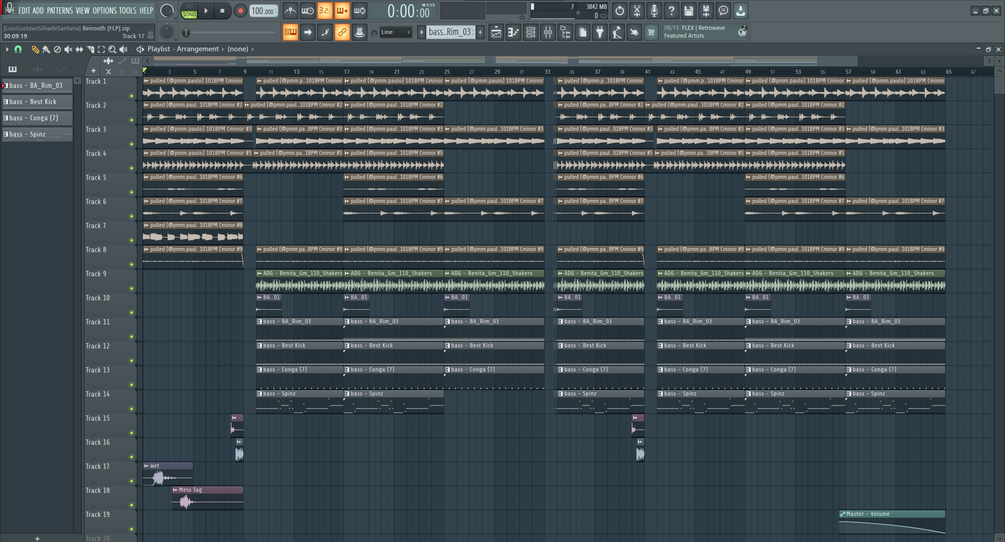Adjust the main volume knob
Screen dimensions: 1005x542
click(167, 11)
